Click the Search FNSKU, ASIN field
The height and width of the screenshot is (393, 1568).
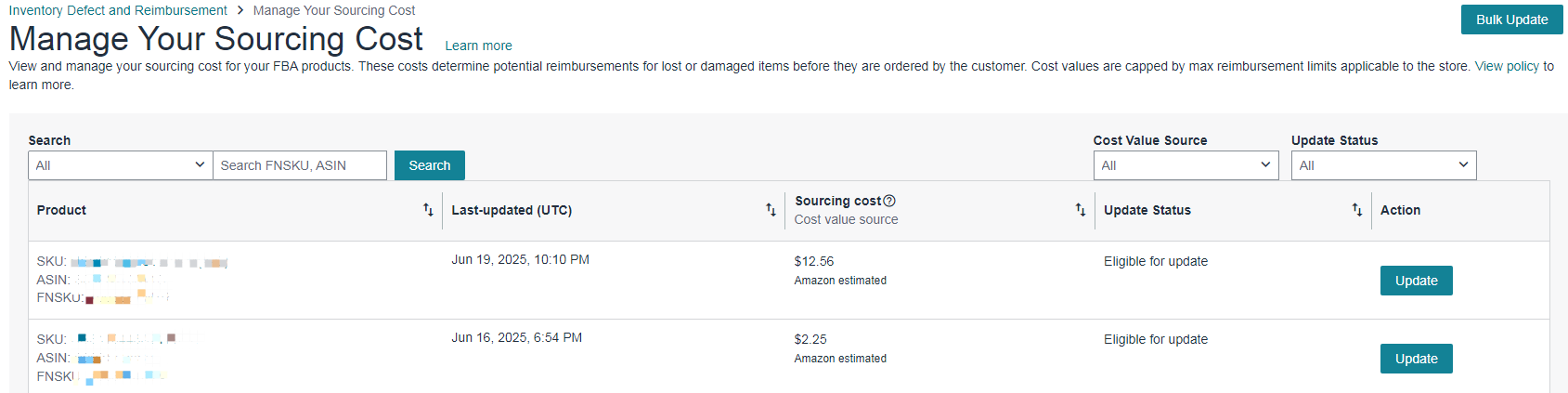299,165
